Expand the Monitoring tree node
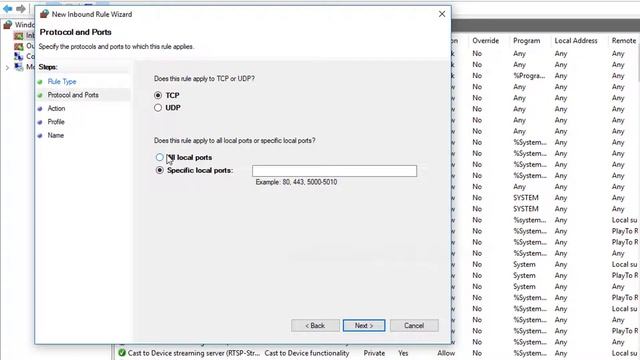The width and height of the screenshot is (640, 360). point(7,67)
